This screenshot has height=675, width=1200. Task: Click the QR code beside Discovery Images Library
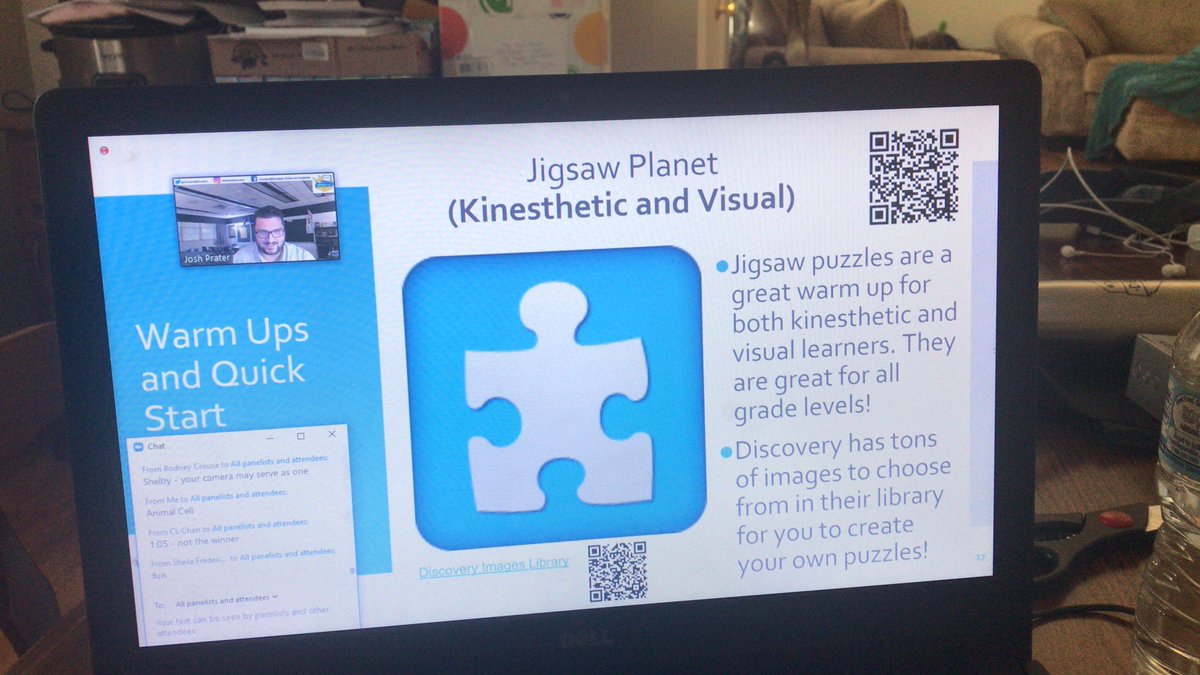coord(617,570)
